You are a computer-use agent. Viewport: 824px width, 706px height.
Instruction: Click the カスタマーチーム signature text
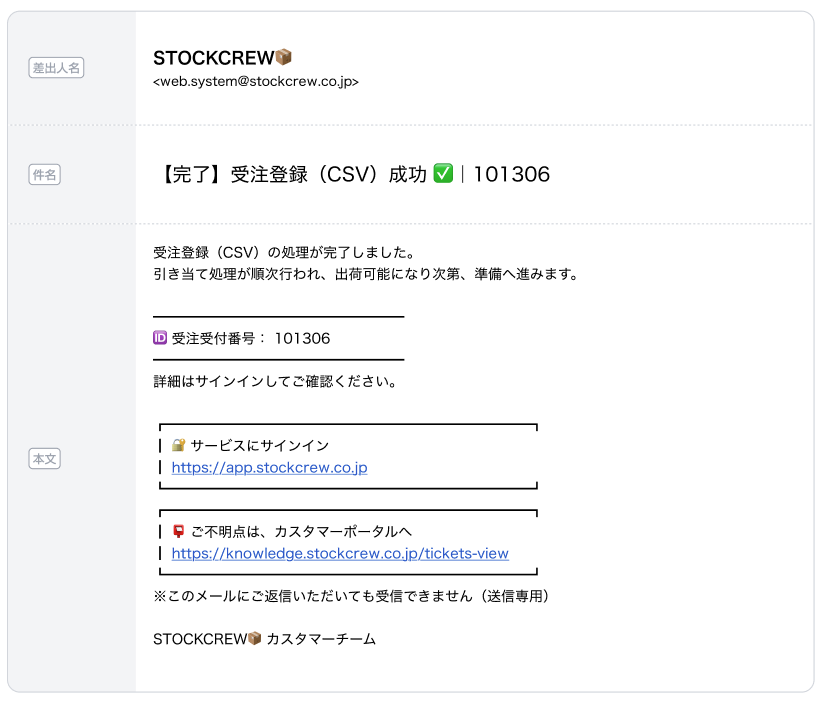coord(321,639)
